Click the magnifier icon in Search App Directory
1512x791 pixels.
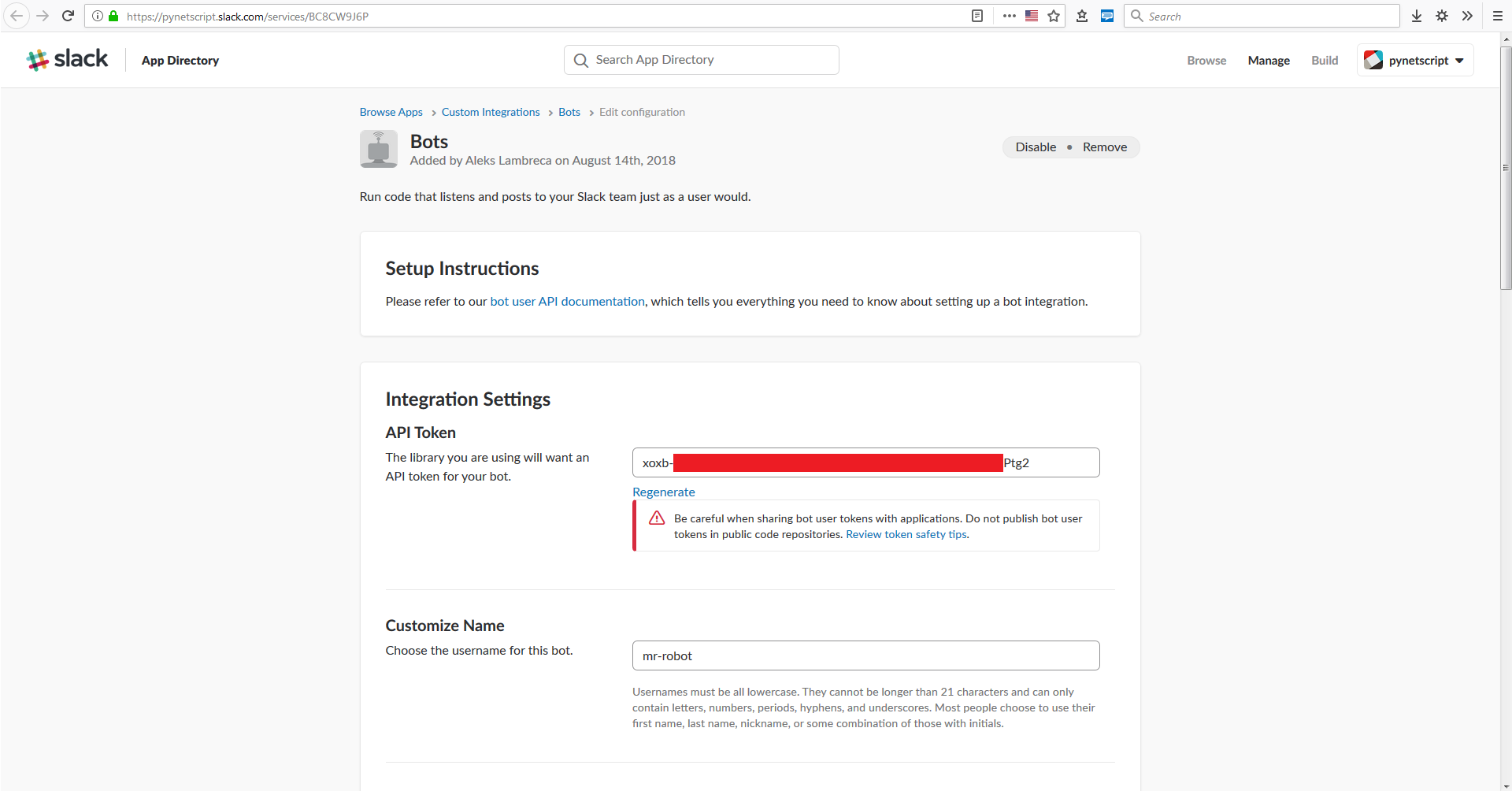click(x=581, y=60)
